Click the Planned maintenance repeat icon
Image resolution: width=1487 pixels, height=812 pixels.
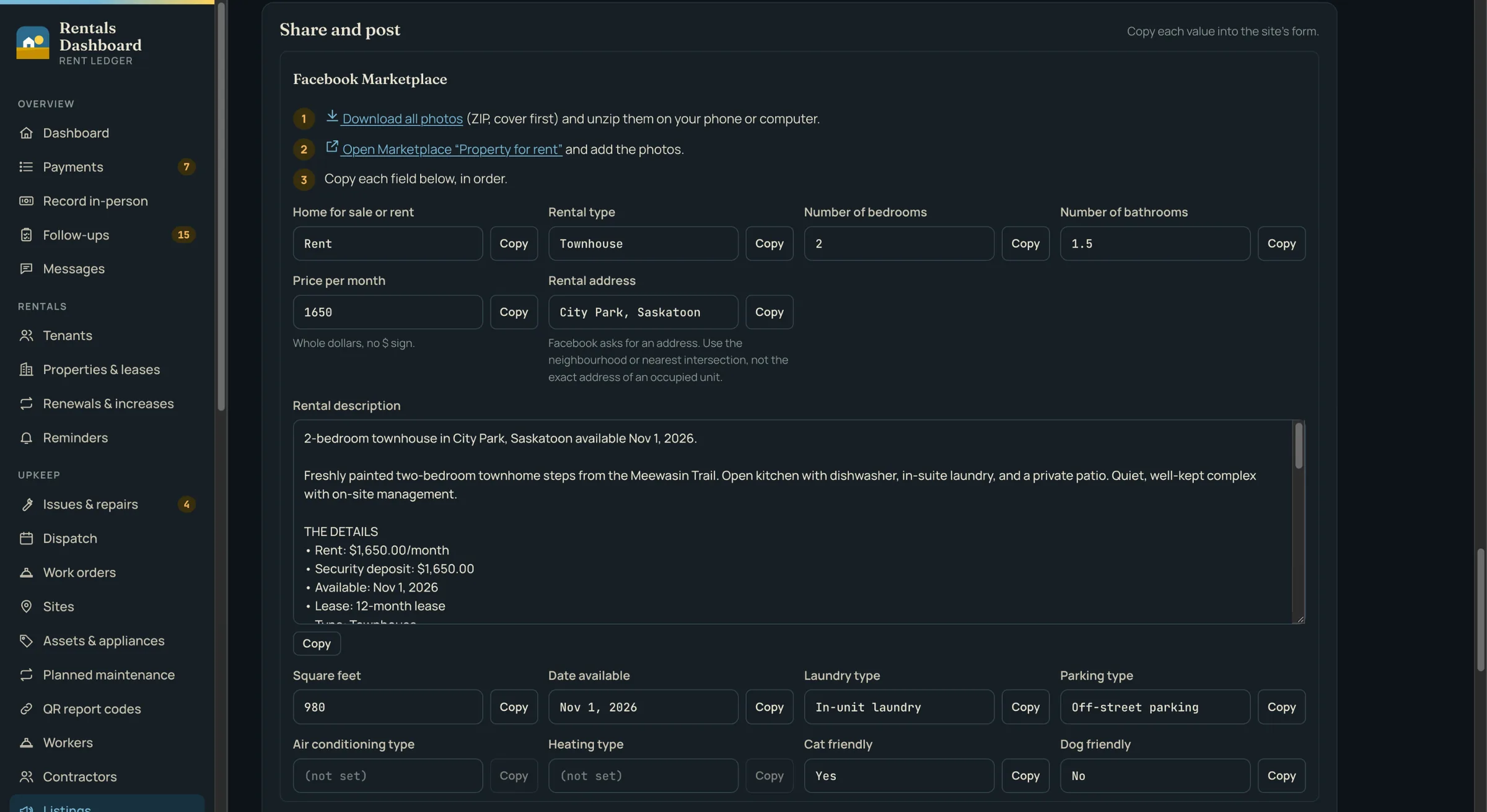click(x=26, y=675)
